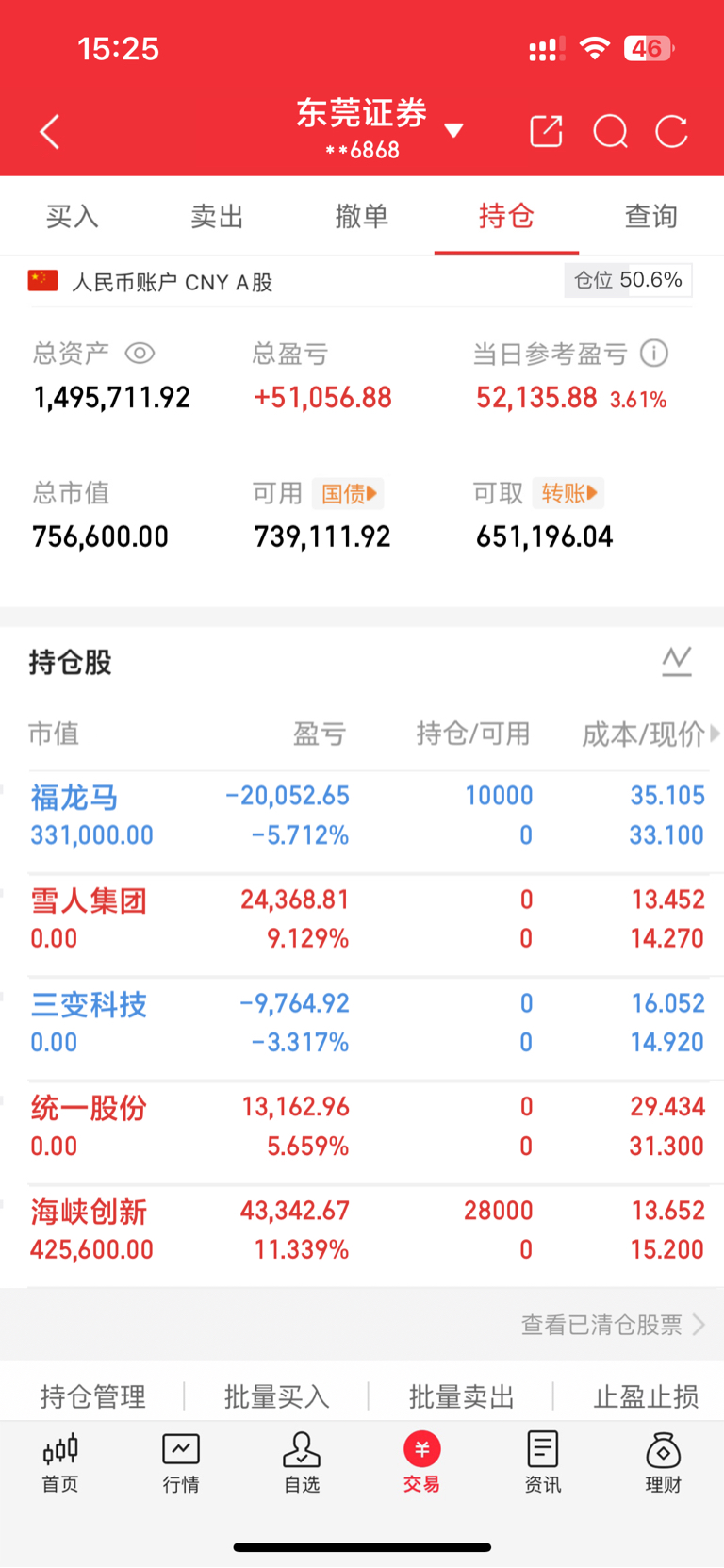Tap the 止盈止损 button
724x1568 pixels.
pyautogui.click(x=646, y=1396)
